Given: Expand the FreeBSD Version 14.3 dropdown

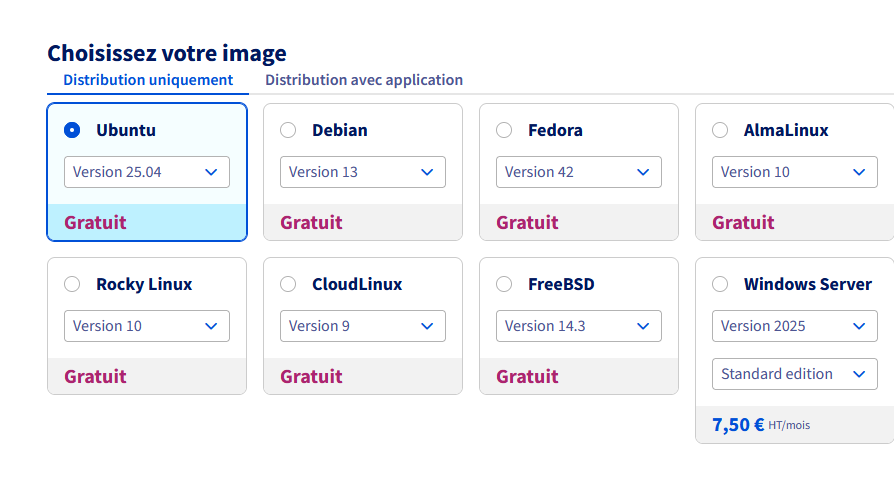Looking at the screenshot, I should click(579, 326).
